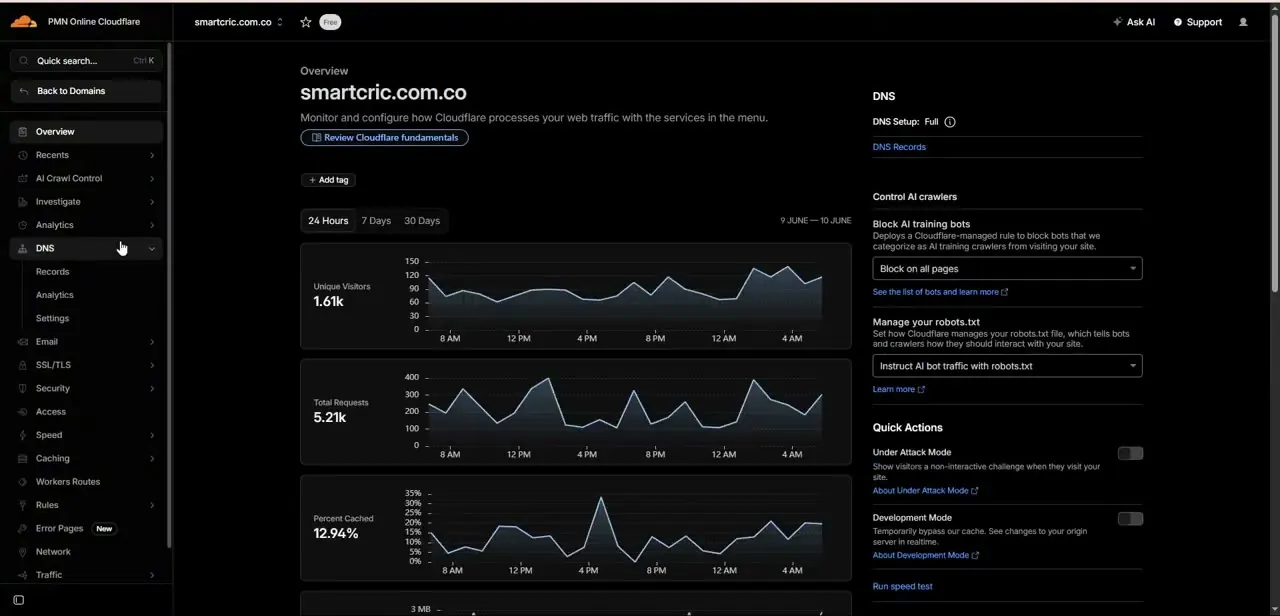Click the Error Pages icon
The width and height of the screenshot is (1280, 616).
[x=23, y=528]
